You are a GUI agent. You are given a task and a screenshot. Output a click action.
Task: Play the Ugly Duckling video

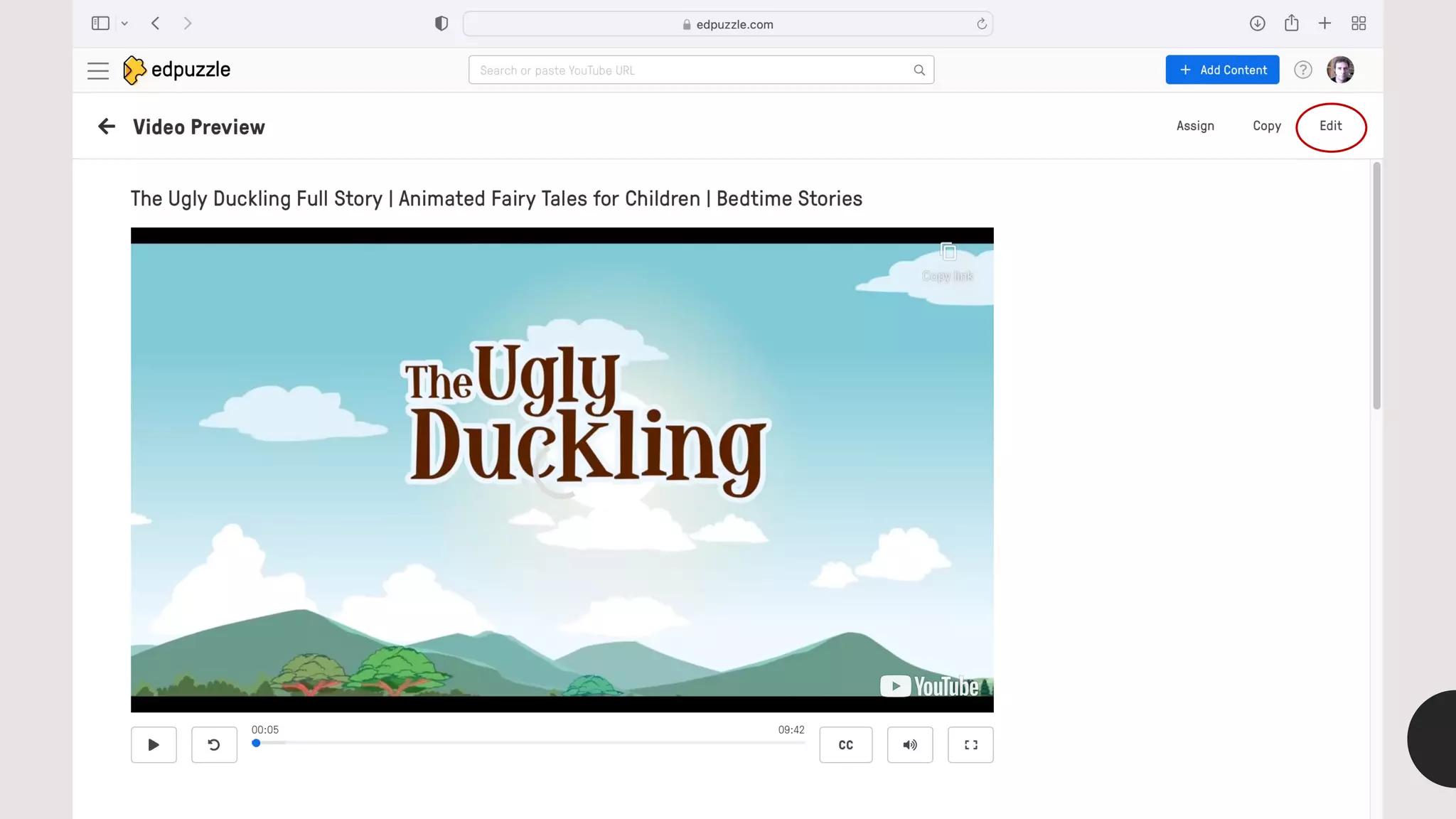tap(154, 744)
